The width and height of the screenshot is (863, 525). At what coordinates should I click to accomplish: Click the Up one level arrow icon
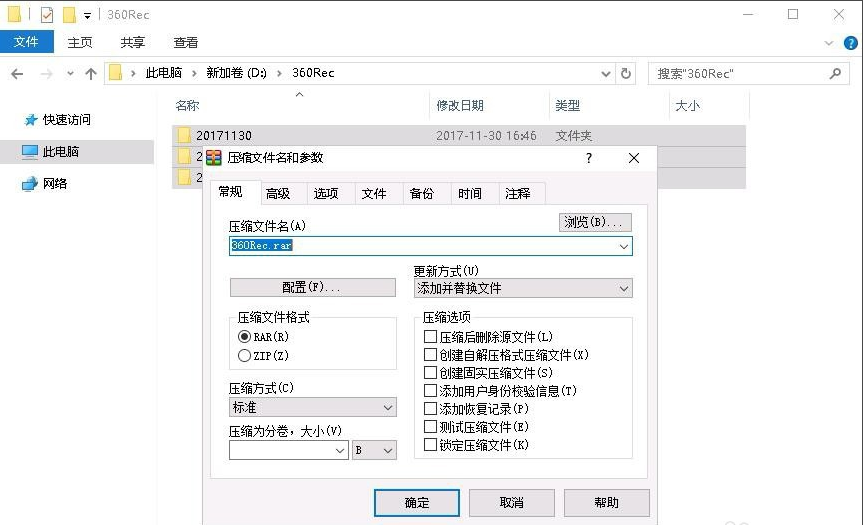[x=91, y=74]
